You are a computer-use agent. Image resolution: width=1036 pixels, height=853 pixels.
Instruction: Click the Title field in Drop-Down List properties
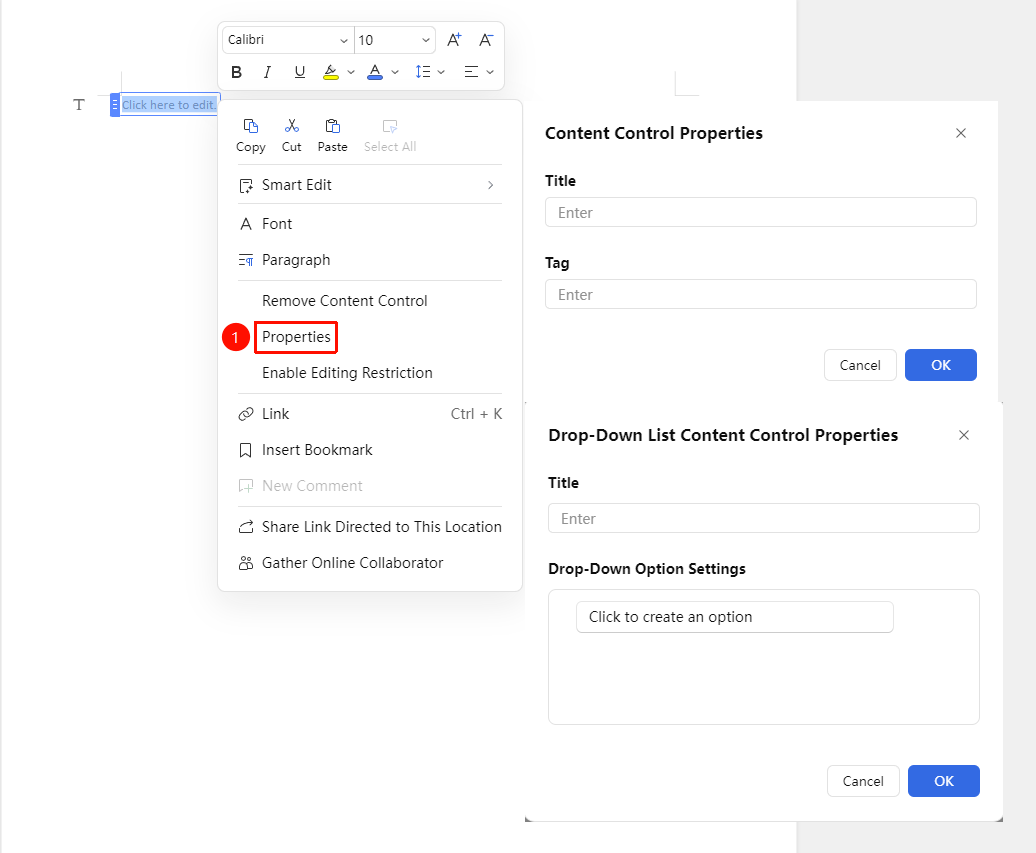(764, 518)
